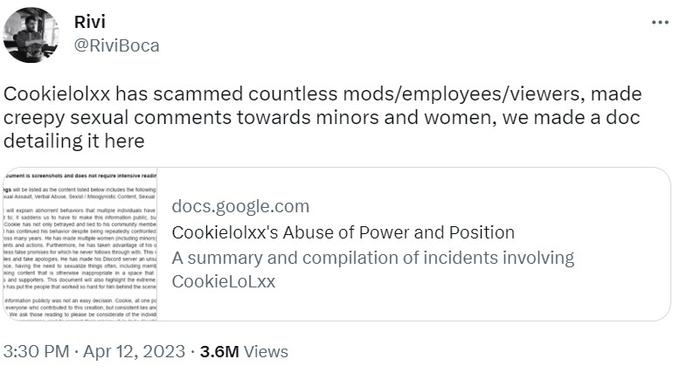
Task: Open card title Cookielolxx's Abuse of Power and Position
Action: coord(343,232)
